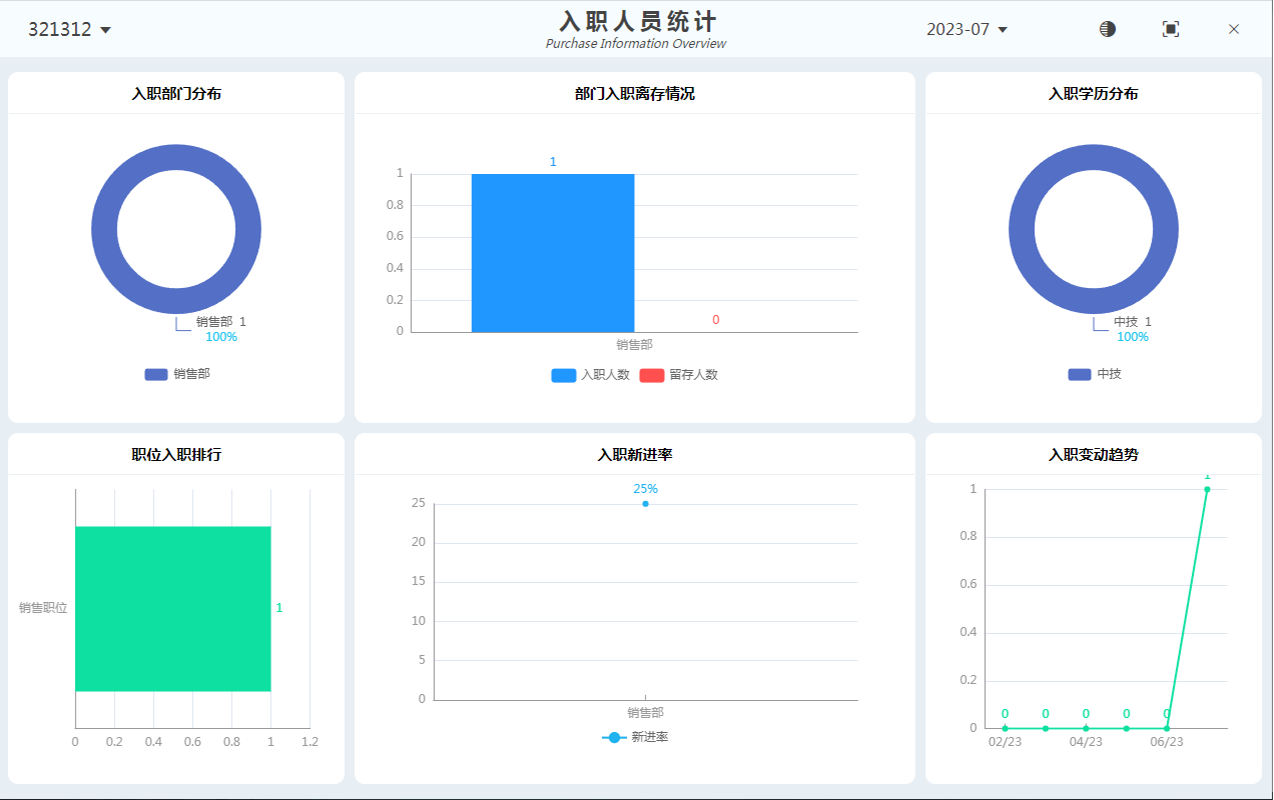Toggle the dark theme contrast icon
This screenshot has width=1274, height=800.
(x=1106, y=29)
